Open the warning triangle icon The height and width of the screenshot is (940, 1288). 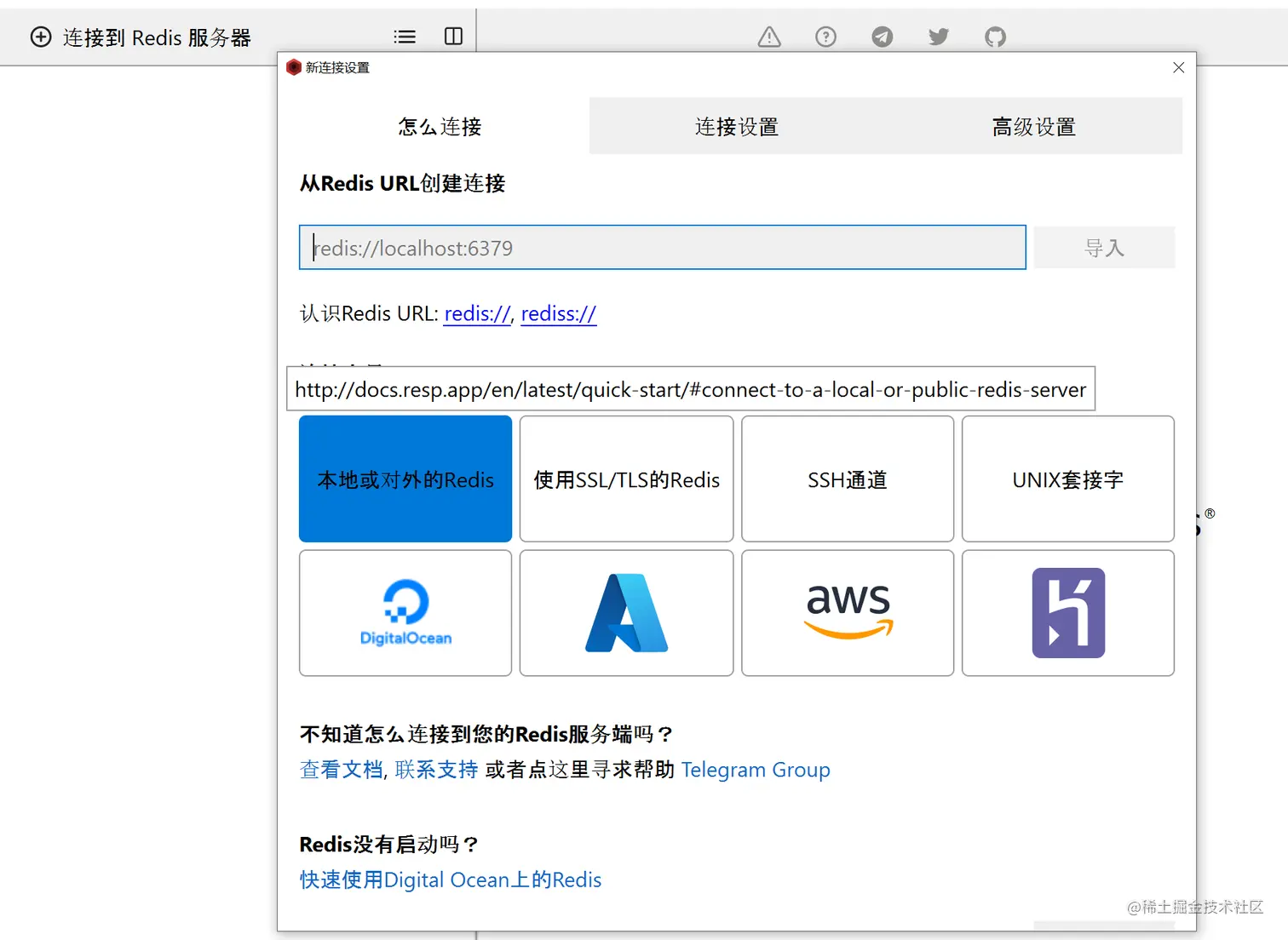click(x=769, y=37)
